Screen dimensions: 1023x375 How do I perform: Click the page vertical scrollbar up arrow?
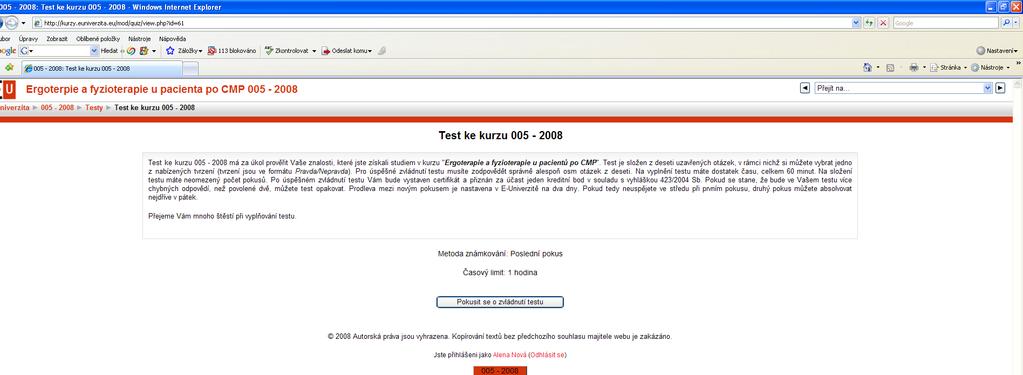(1018, 85)
